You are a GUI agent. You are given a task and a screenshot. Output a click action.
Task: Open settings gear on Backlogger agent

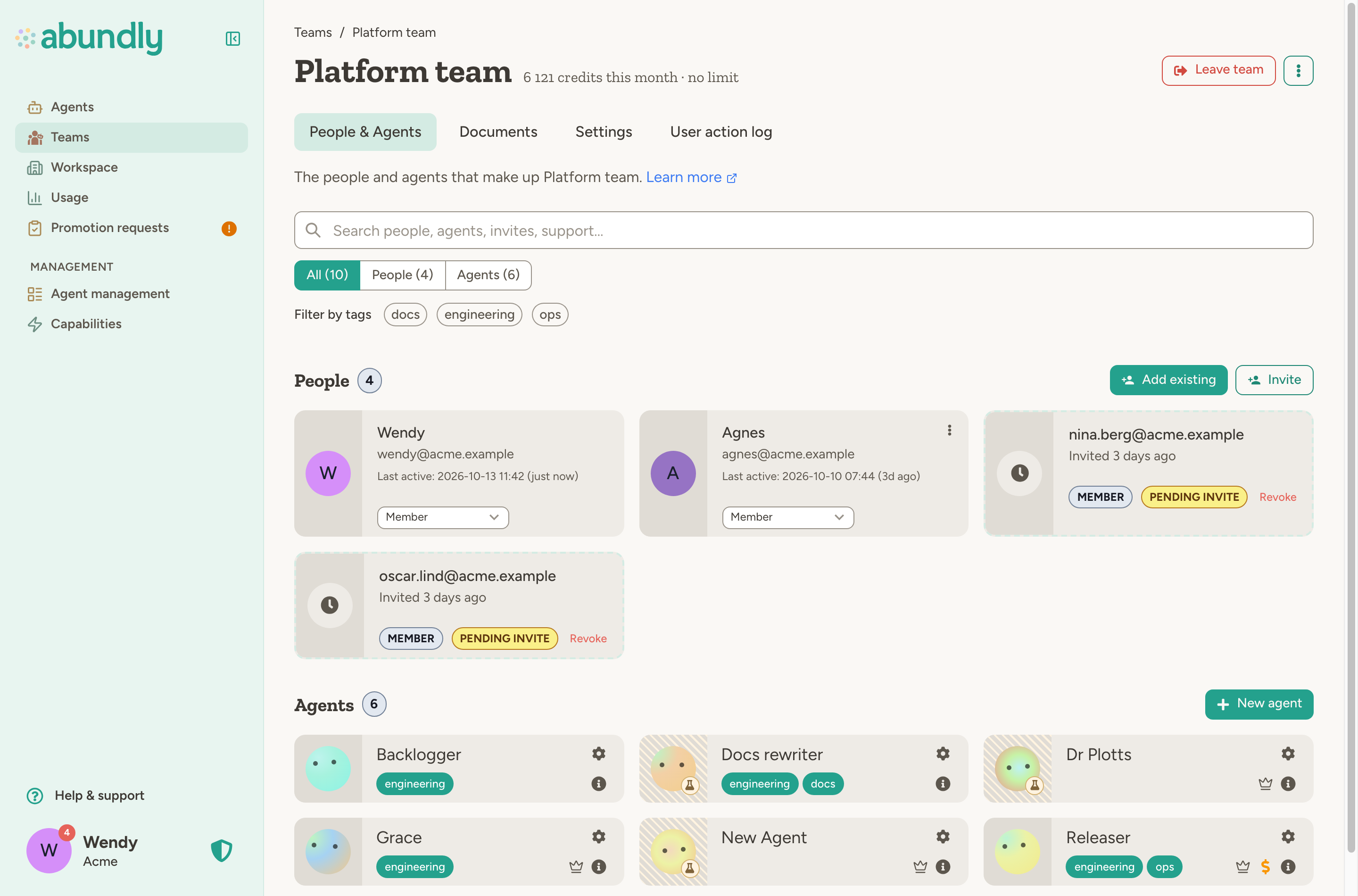pyautogui.click(x=598, y=754)
